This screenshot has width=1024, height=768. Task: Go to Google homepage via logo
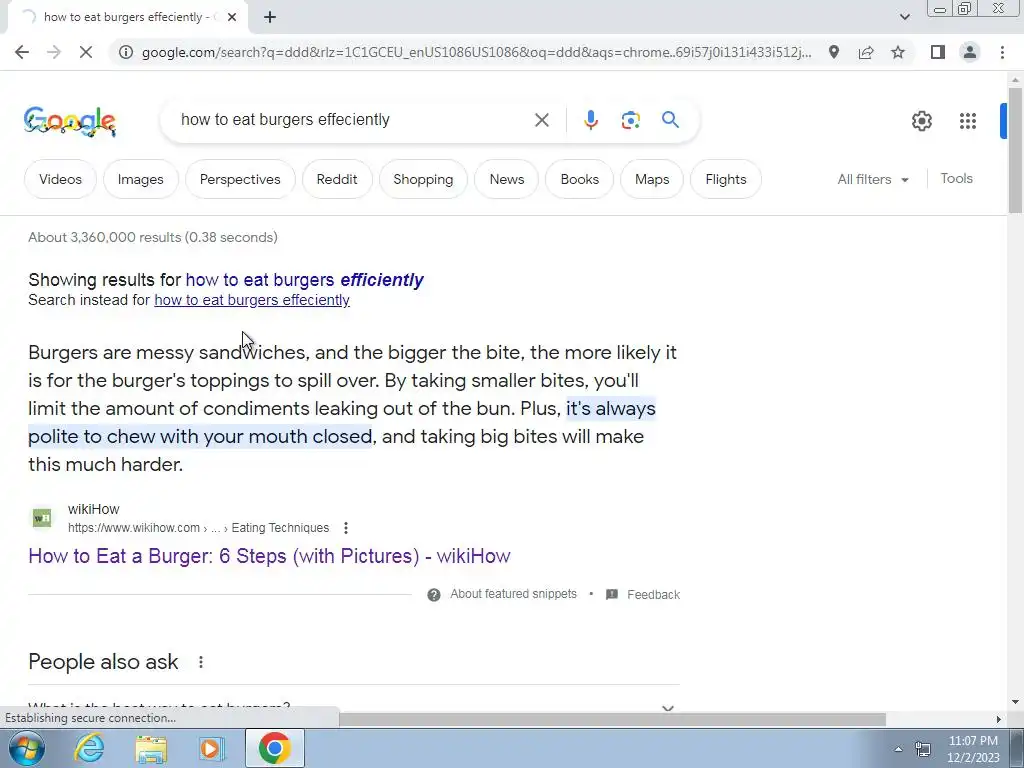tap(70, 121)
